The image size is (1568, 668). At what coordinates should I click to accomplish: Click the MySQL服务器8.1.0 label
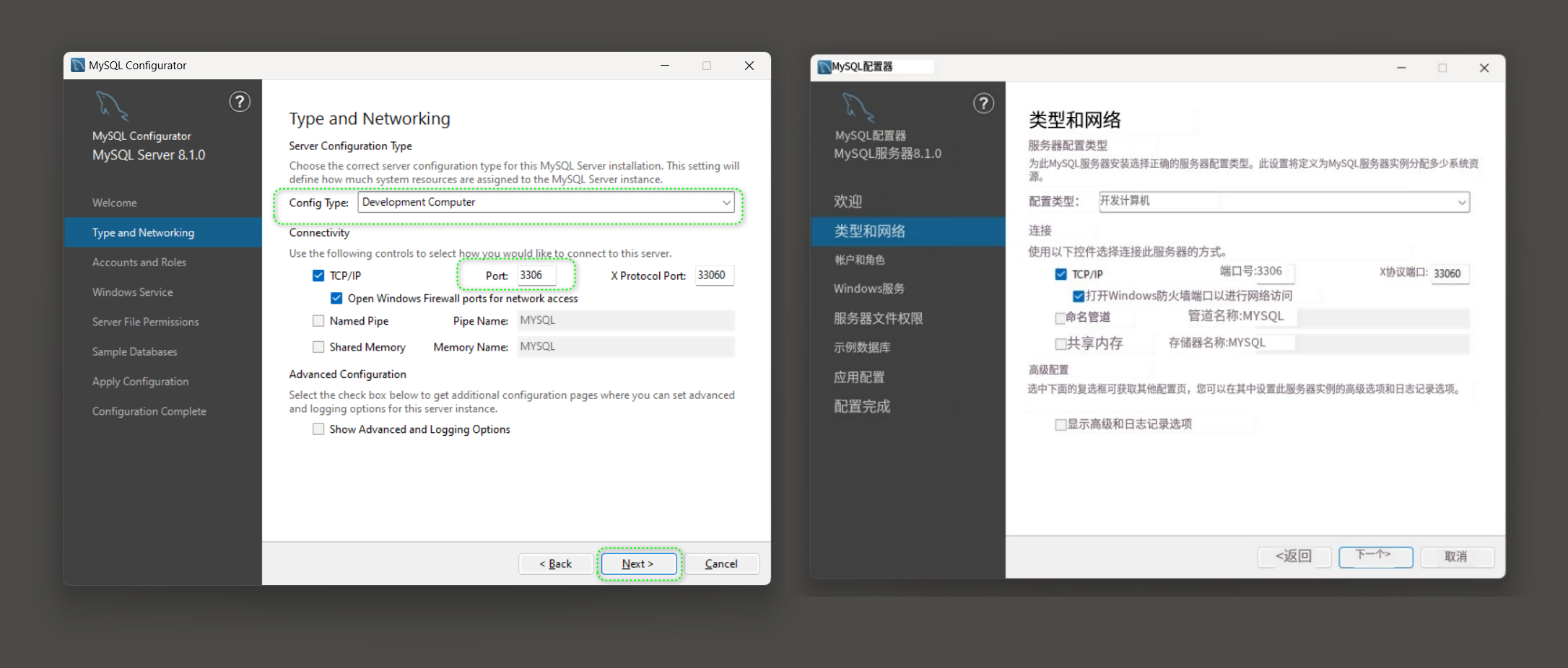click(x=887, y=154)
